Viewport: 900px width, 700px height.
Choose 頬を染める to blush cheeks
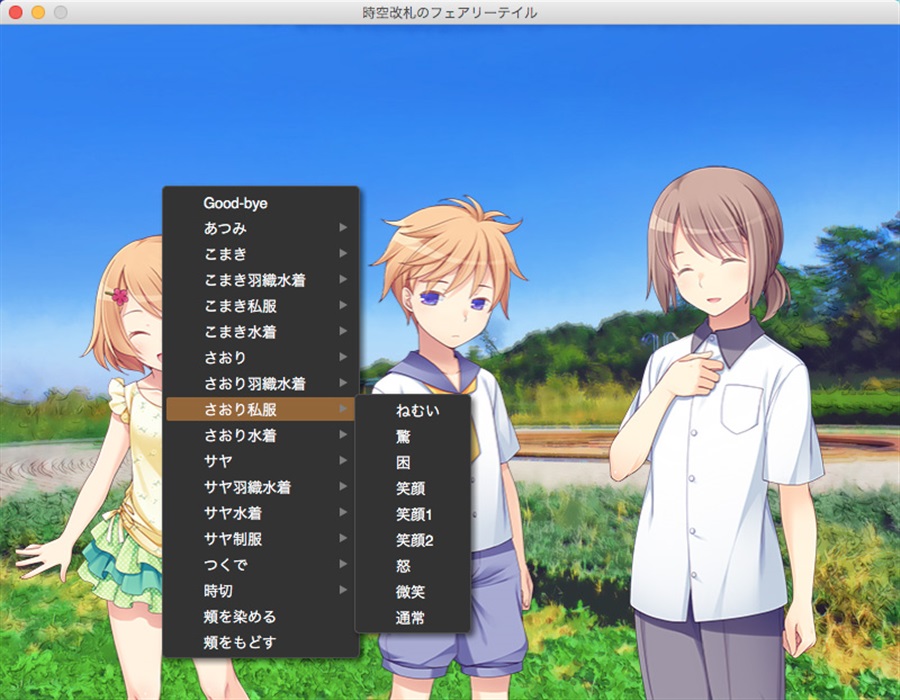tap(261, 616)
